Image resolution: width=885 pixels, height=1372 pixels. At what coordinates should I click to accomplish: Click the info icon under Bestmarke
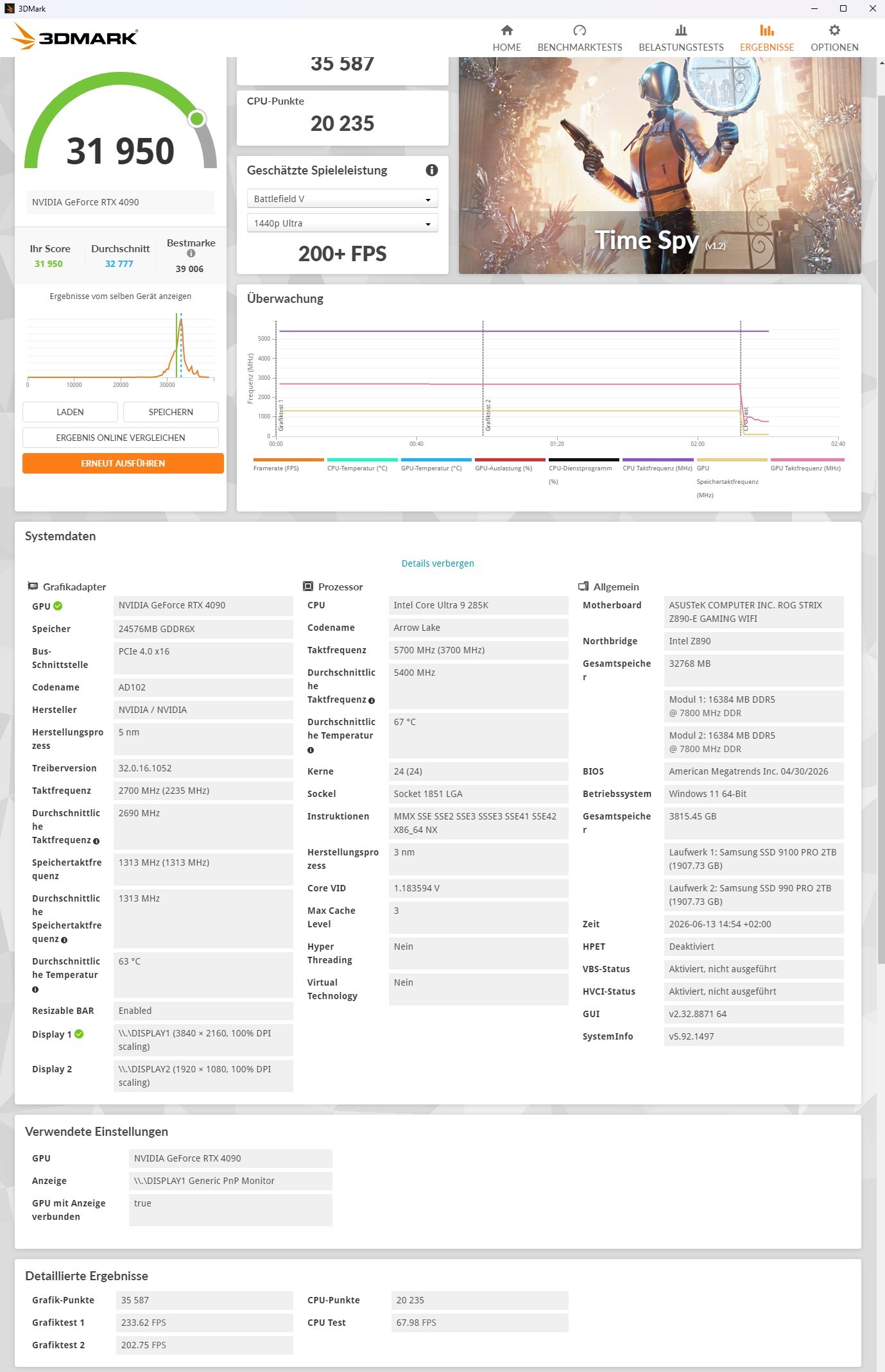[x=191, y=253]
